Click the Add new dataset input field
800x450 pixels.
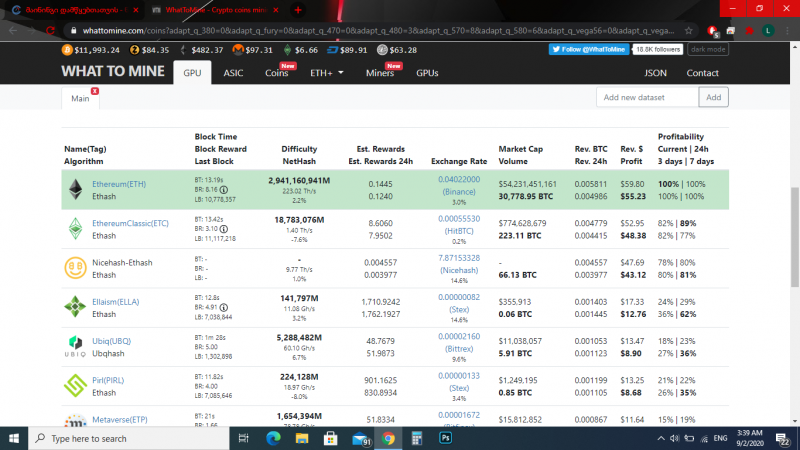(646, 97)
